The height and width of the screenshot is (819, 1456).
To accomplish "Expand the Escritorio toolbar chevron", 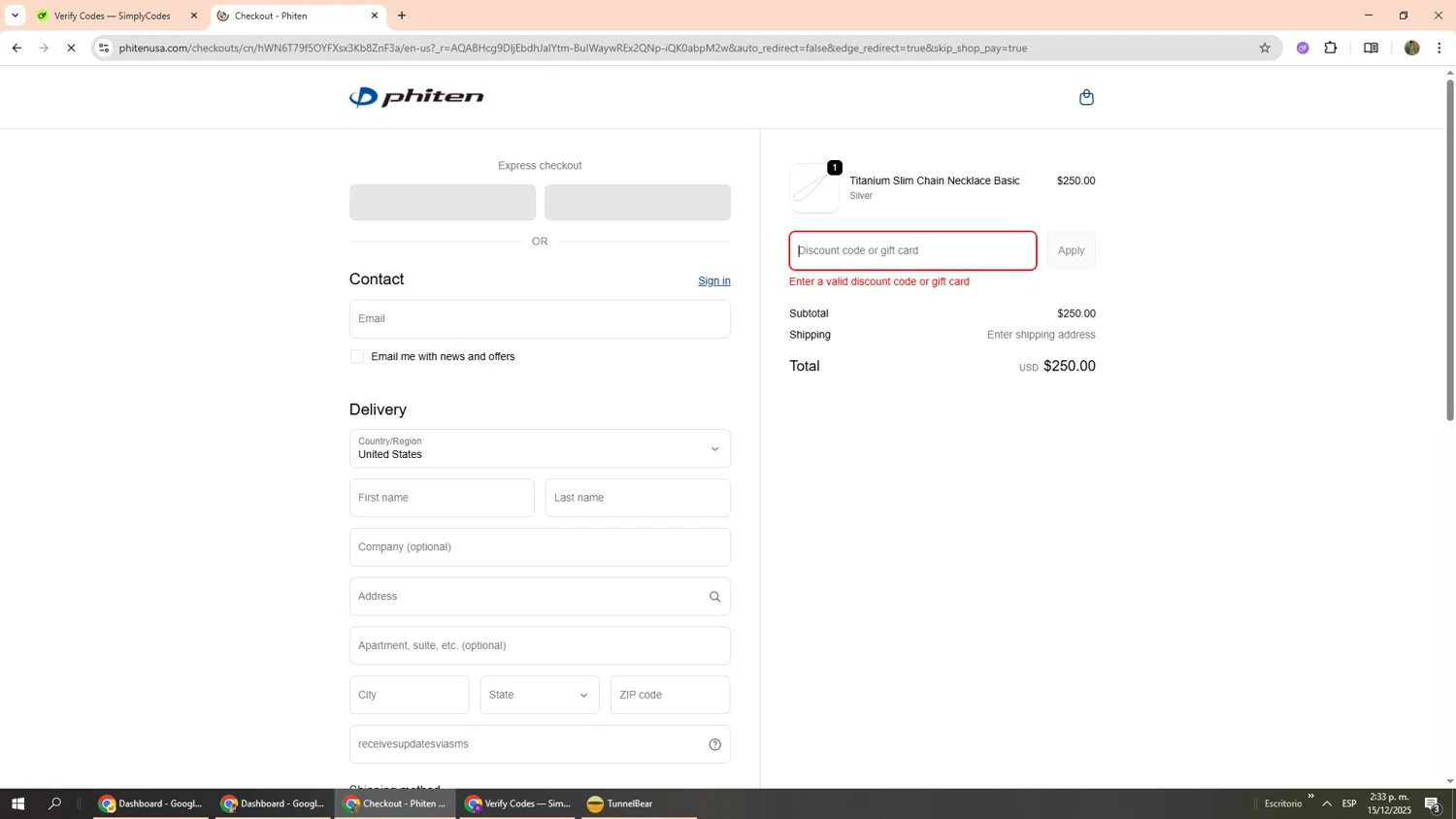I will [x=1310, y=797].
